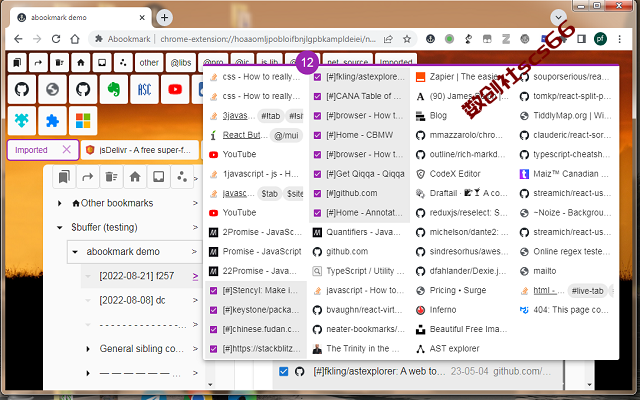Screen dimensions: 640x400
Task: Open the Pricing • Surge bookmark
Action: click(x=461, y=291)
